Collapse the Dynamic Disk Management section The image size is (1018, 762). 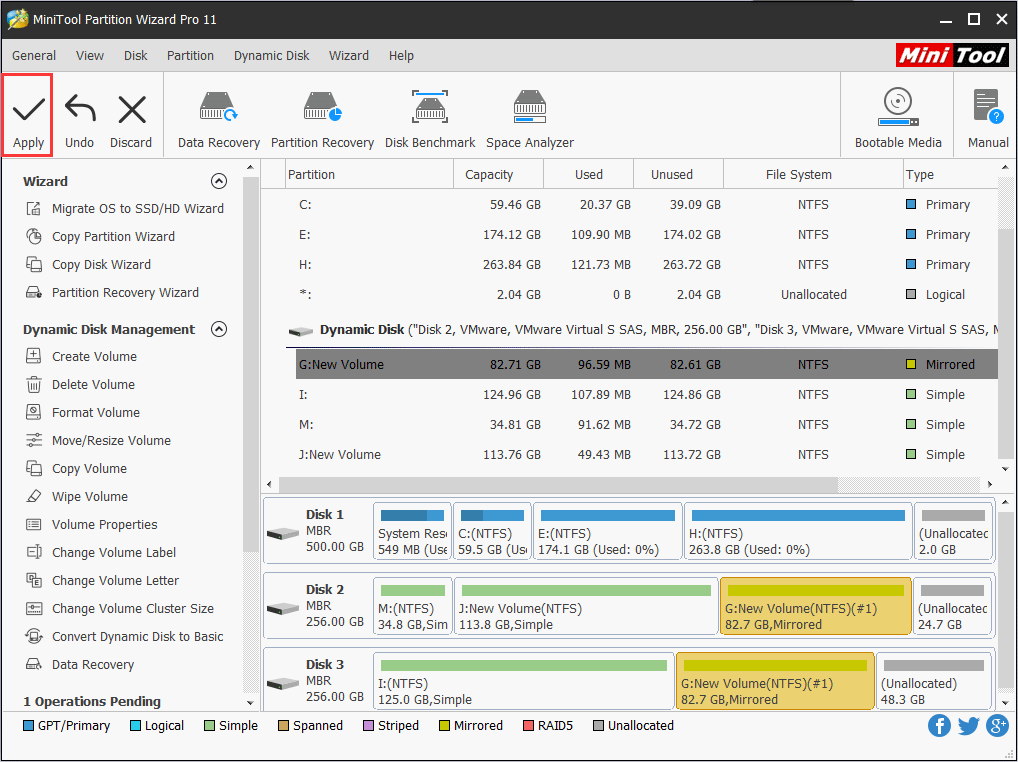coord(219,329)
